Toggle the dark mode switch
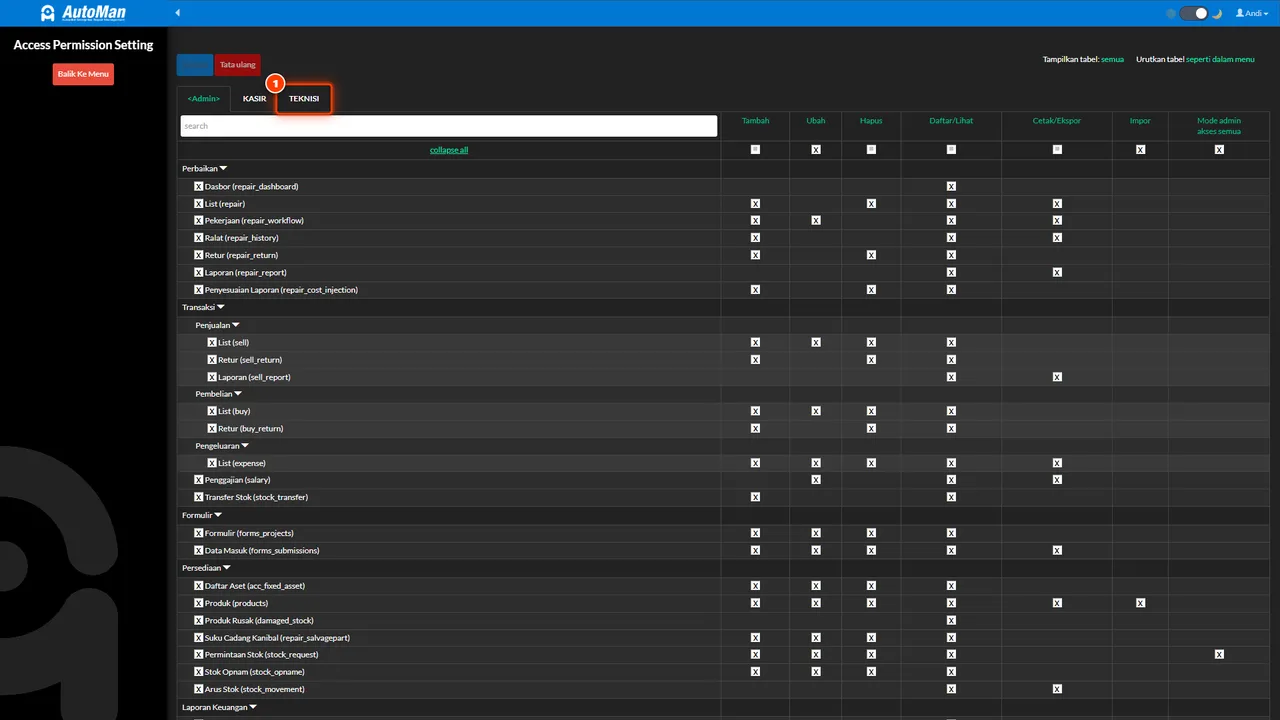Image resolution: width=1280 pixels, height=720 pixels. 1194,13
